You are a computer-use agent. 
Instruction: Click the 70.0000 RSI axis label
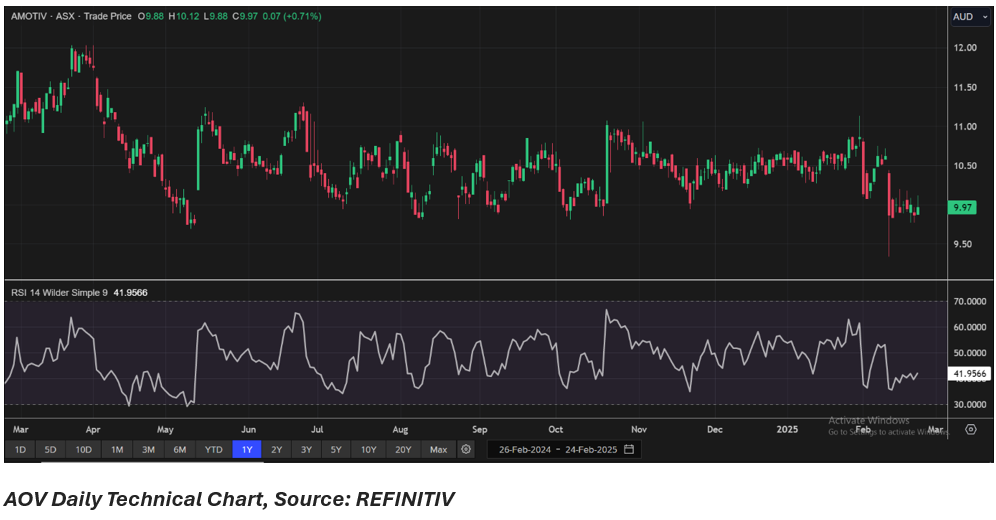tap(970, 302)
